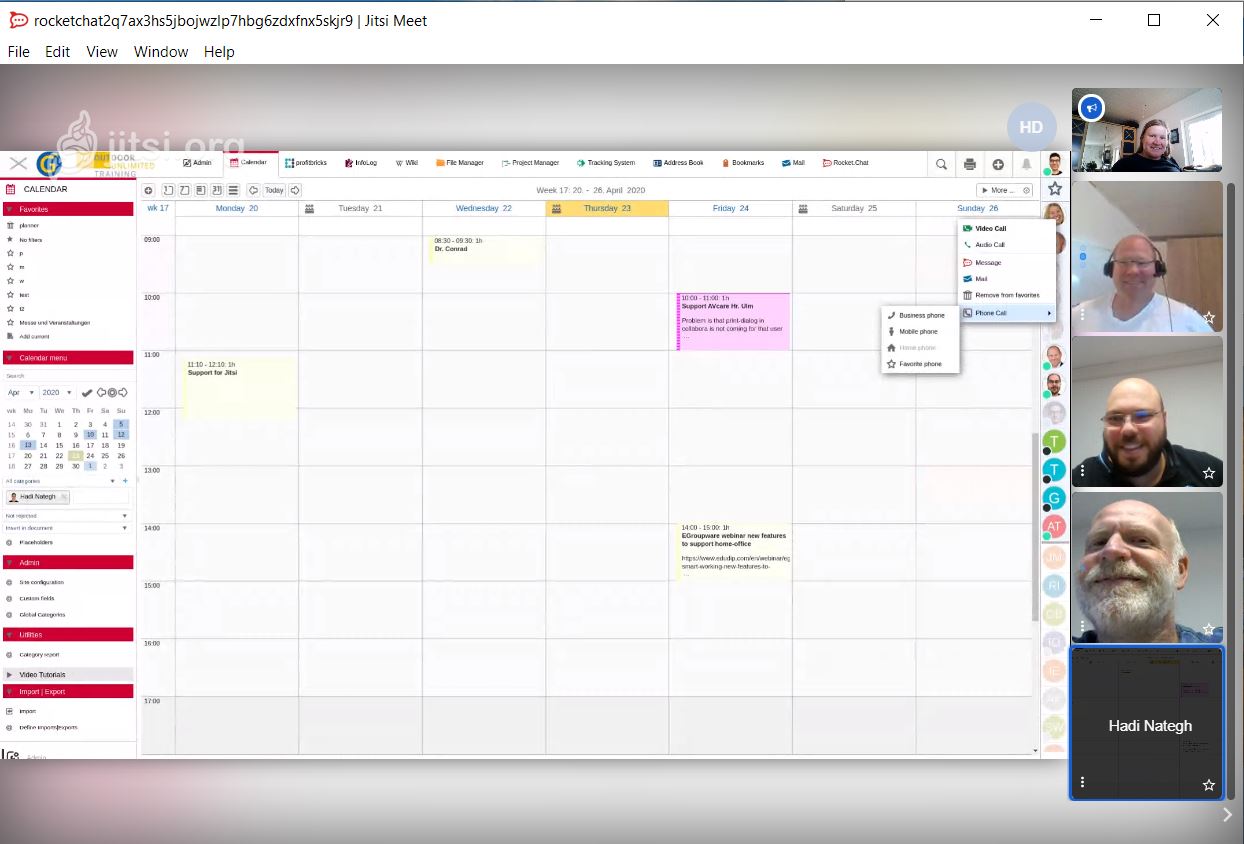
Task: Switch to the InfoLog tab
Action: coord(360,163)
